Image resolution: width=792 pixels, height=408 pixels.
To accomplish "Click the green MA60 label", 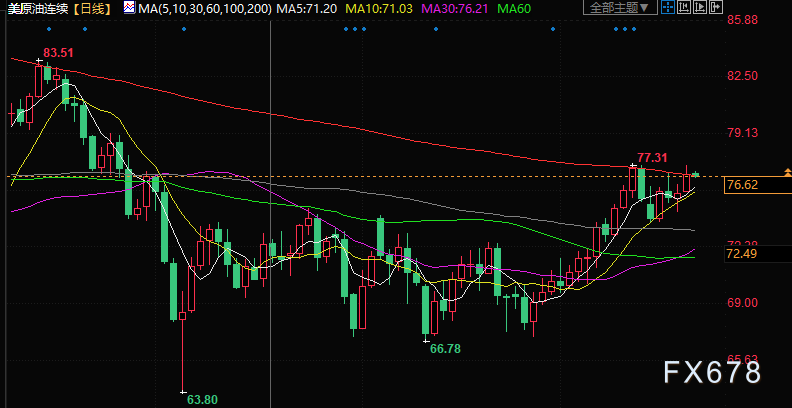I will (x=514, y=8).
